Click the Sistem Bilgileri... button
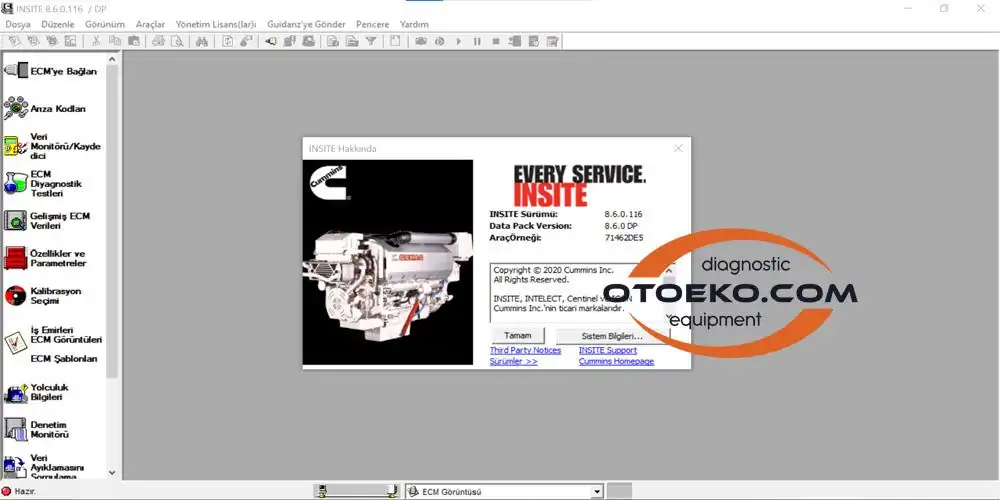 [x=612, y=336]
